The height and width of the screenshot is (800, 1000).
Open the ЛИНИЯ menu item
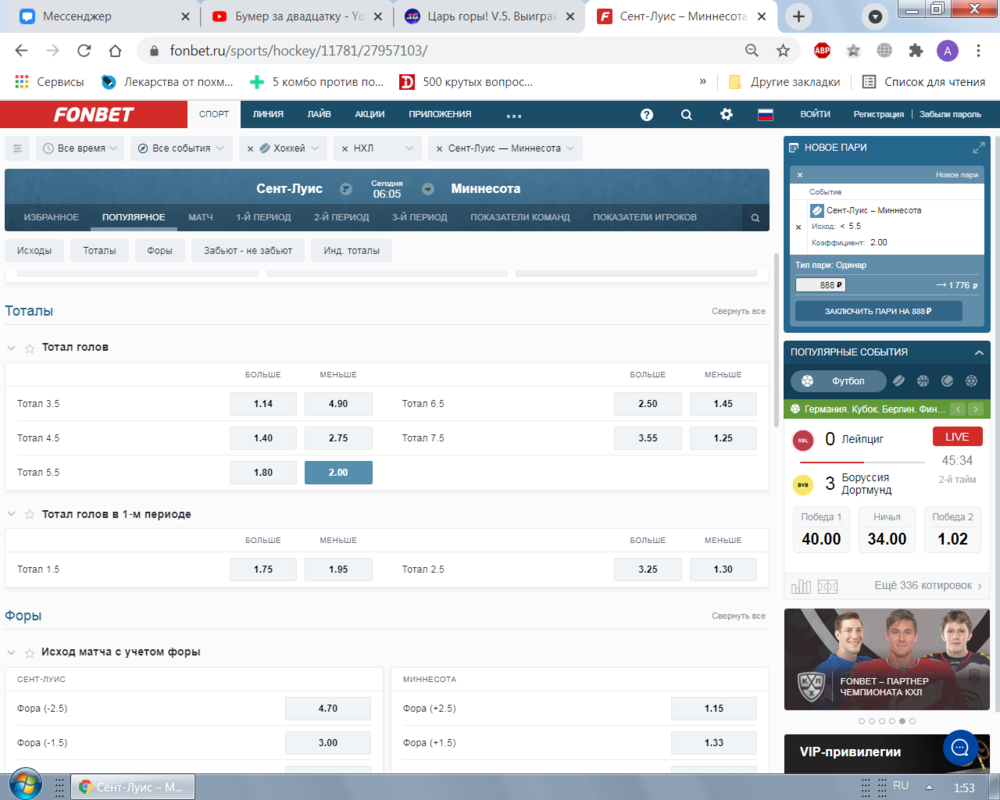[x=268, y=114]
